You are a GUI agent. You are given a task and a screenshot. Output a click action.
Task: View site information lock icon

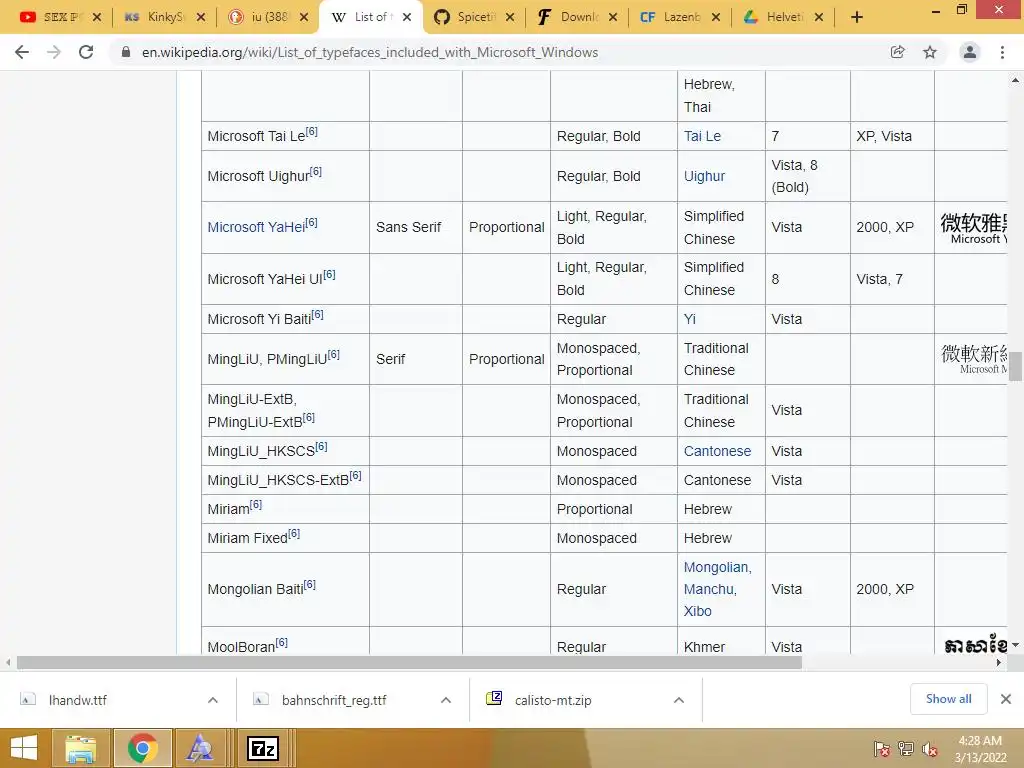tap(125, 52)
